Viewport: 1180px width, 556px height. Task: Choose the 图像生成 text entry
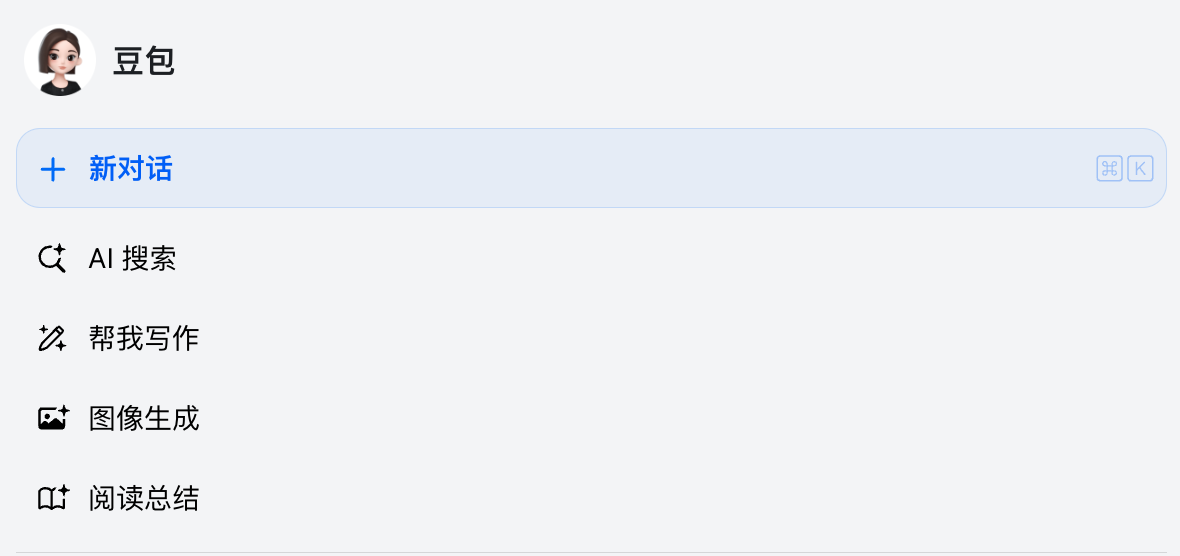click(x=144, y=418)
